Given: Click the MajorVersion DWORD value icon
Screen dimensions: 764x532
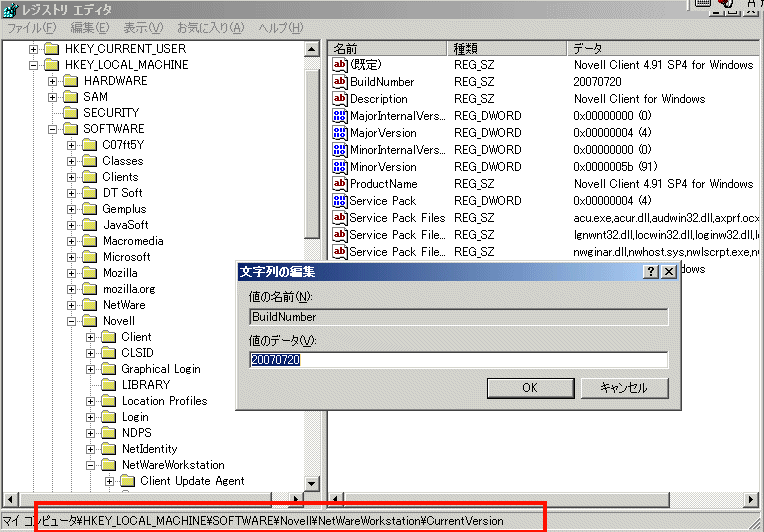Looking at the screenshot, I should pos(340,133).
